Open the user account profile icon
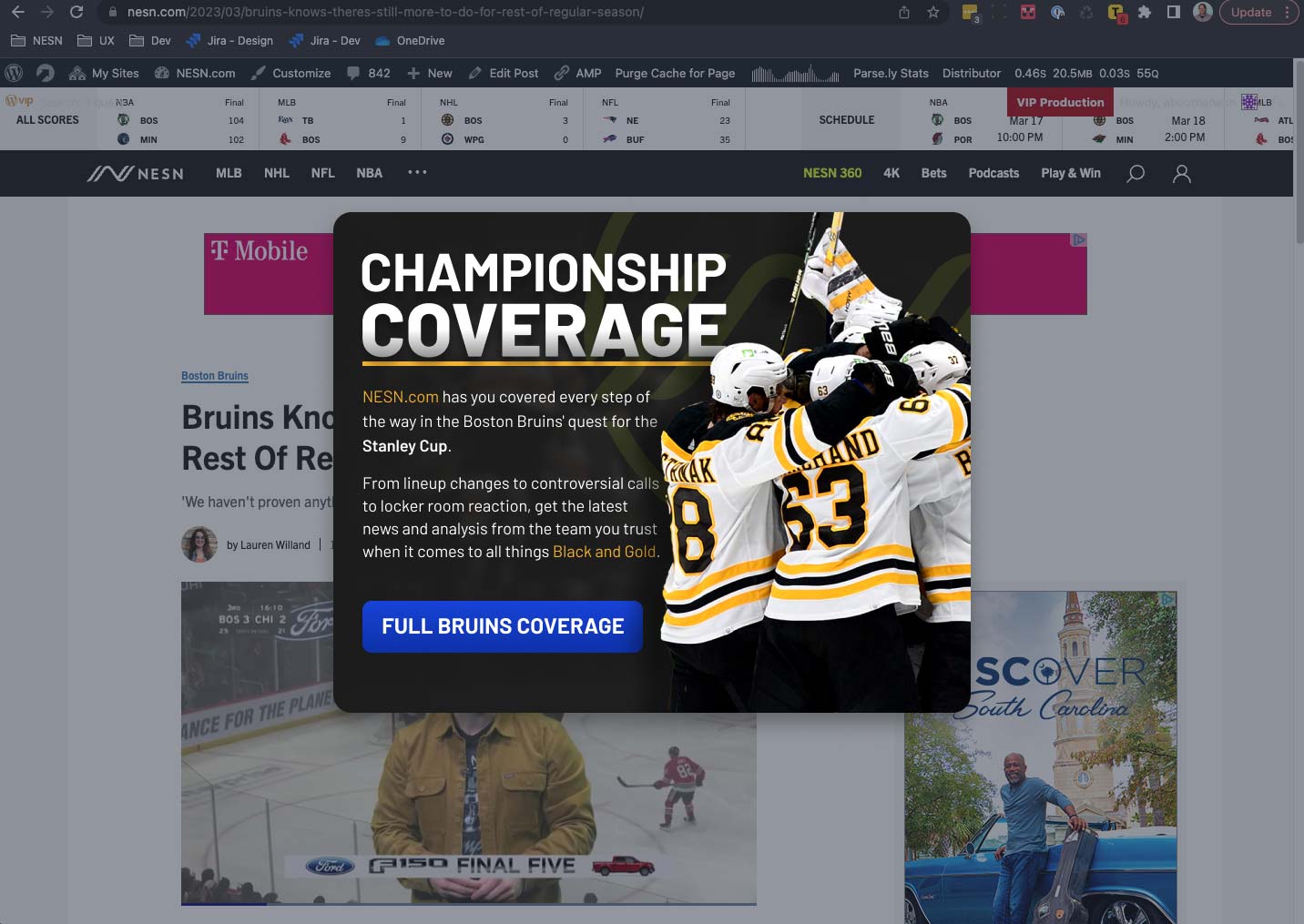 click(1181, 173)
